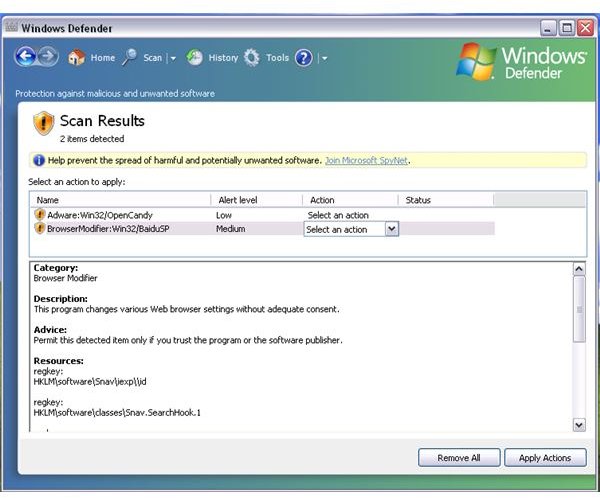Select the Adware:Win32/OpenCandy entry
Screen dimensions: 600x498
(x=100, y=215)
